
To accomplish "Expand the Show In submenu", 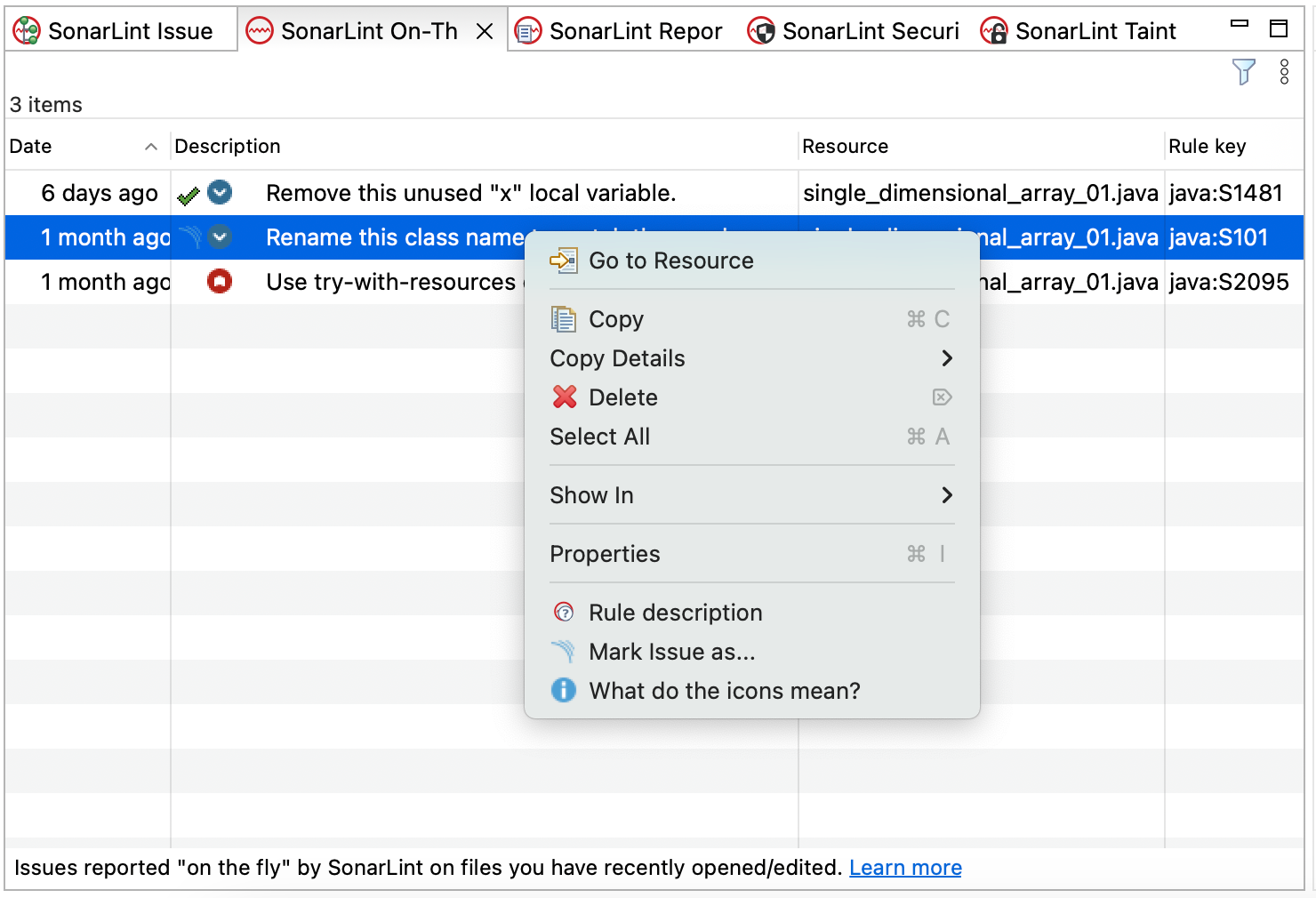I will point(752,495).
